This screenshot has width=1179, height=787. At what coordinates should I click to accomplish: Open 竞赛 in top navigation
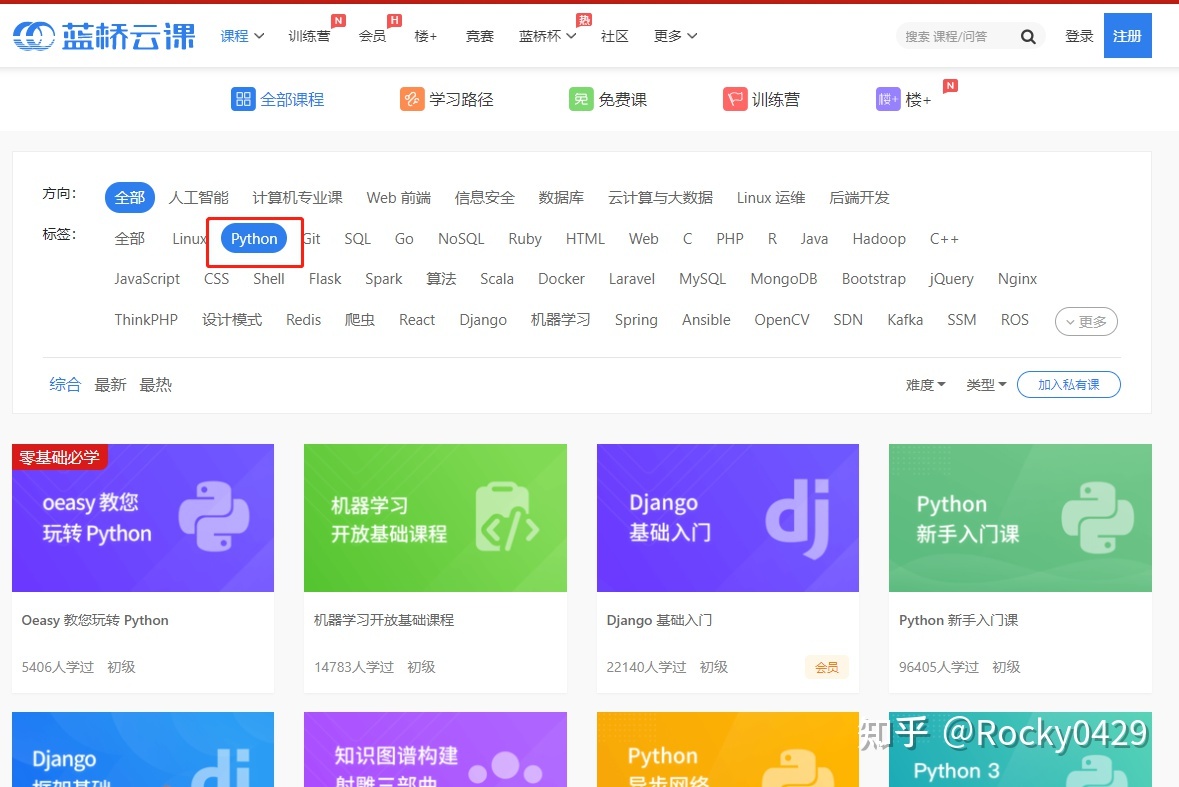click(x=480, y=36)
